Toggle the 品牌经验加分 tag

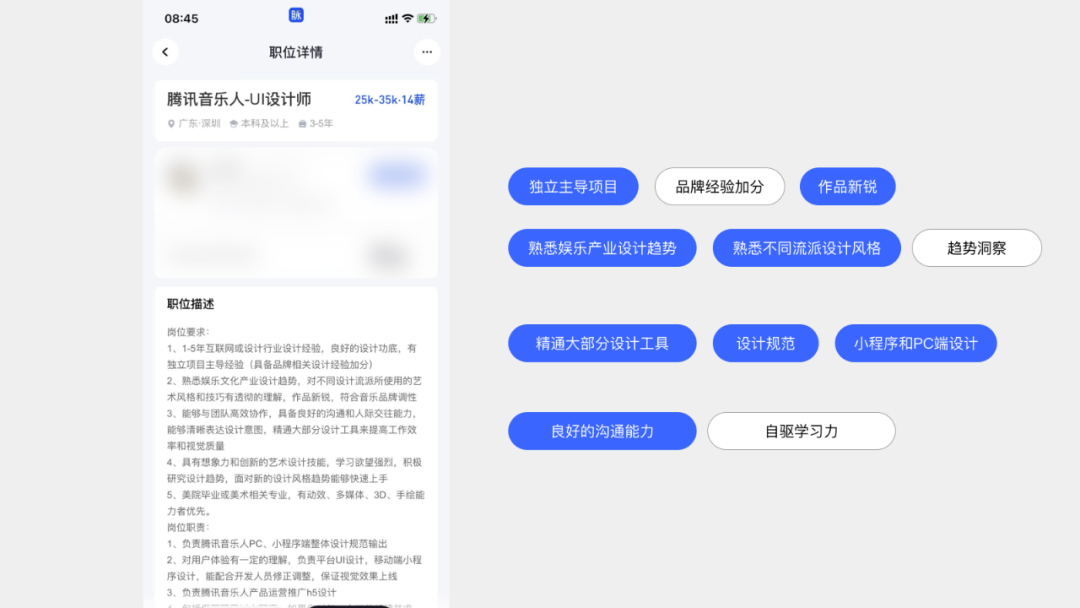720,187
